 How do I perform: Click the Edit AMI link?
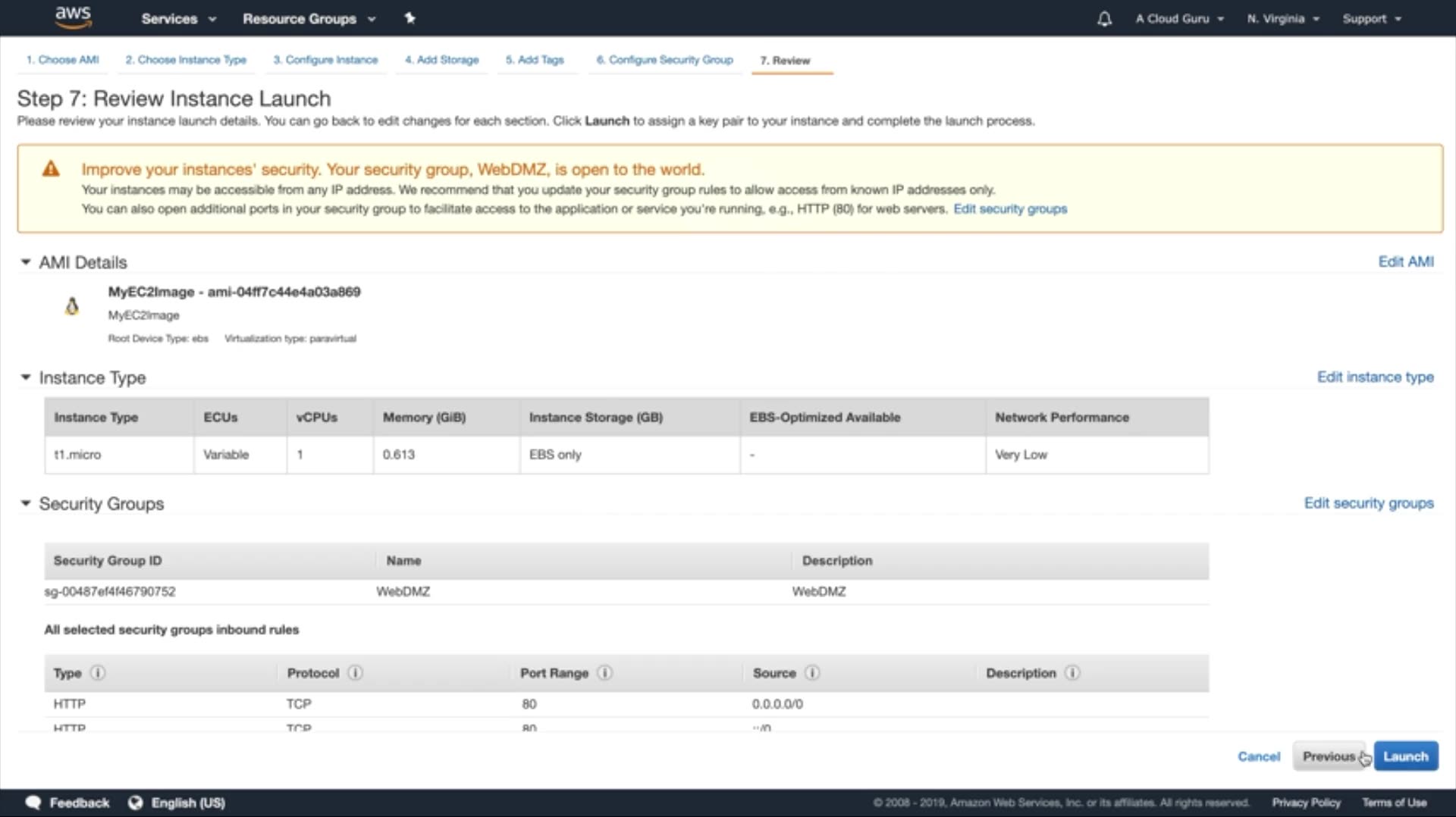coord(1405,262)
